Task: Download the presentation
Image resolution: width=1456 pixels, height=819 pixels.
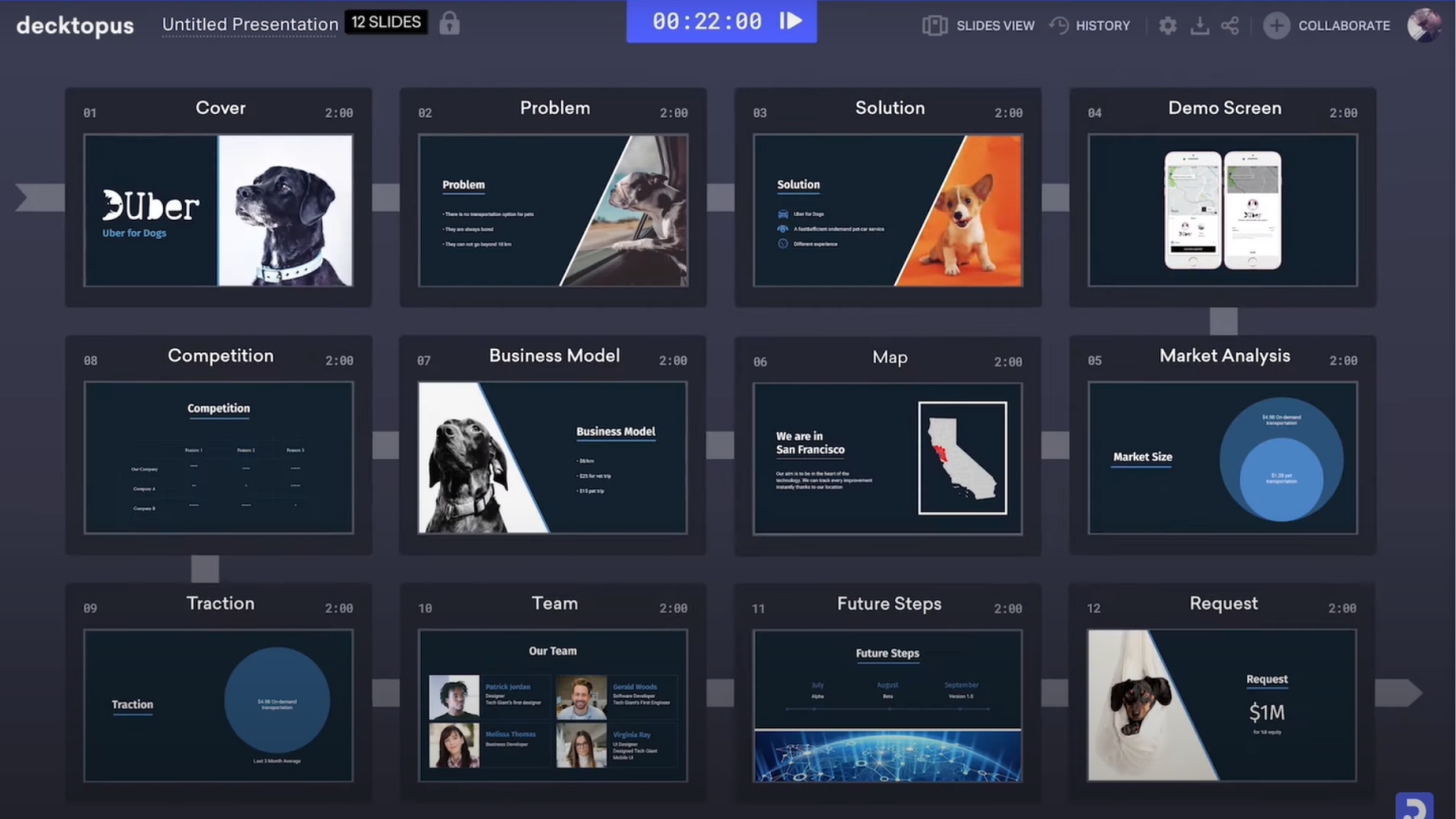Action: (x=1199, y=26)
